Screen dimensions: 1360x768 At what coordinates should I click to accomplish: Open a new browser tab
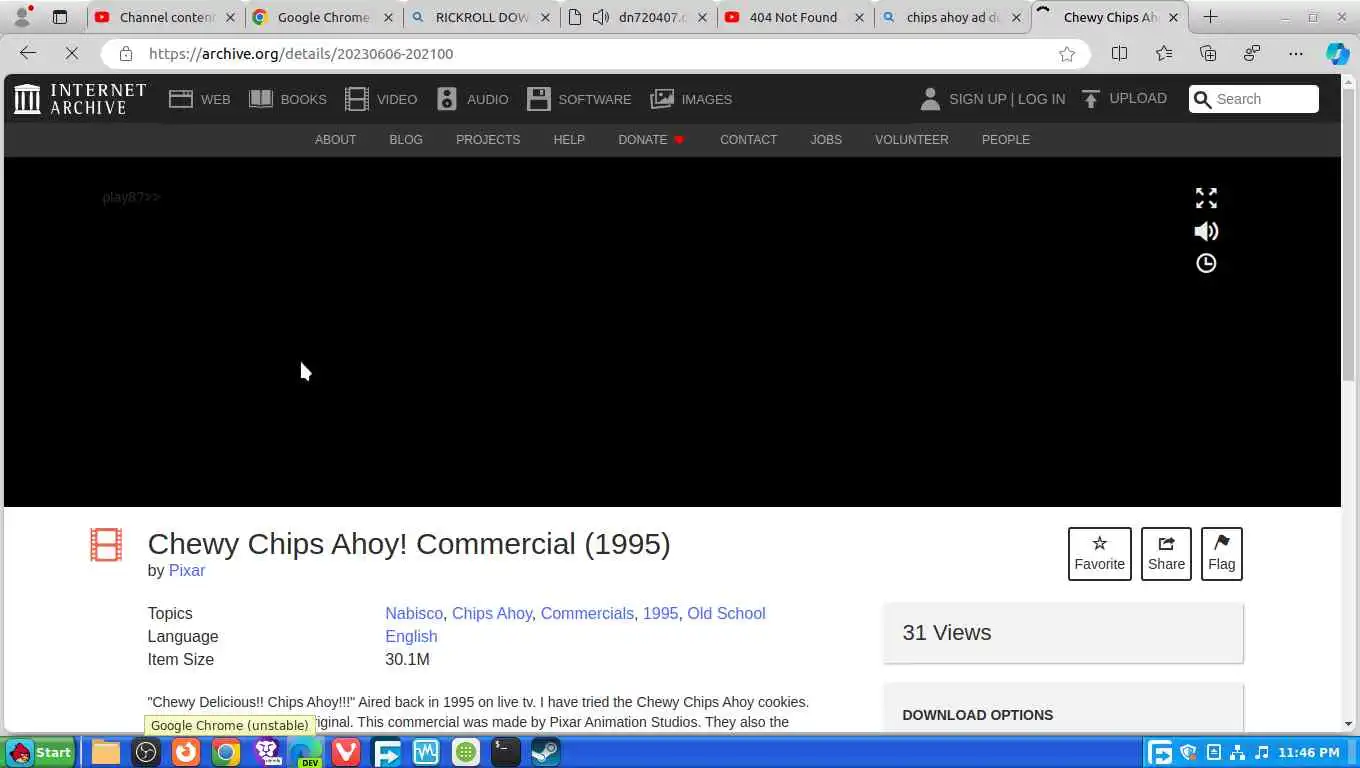tap(1210, 17)
